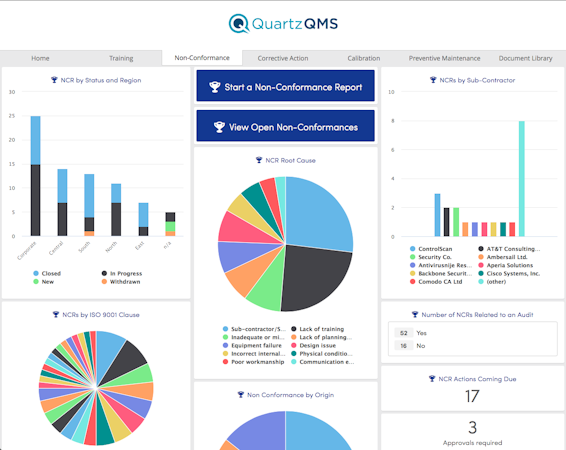Viewport: 566px width, 450px height.
Task: Click trophy icon beside NCRs by Sub-Contractor
Action: tap(433, 80)
